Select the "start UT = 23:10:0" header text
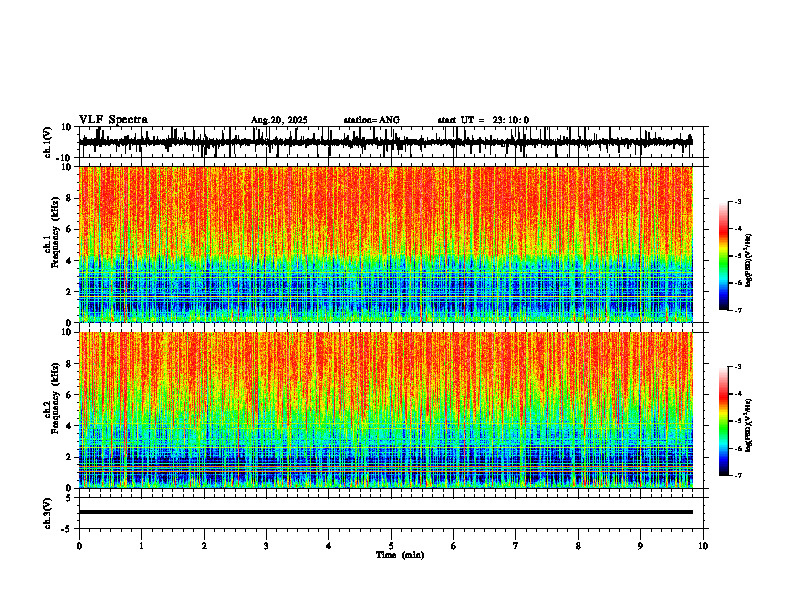This screenshot has height=612, width=792. coord(483,120)
